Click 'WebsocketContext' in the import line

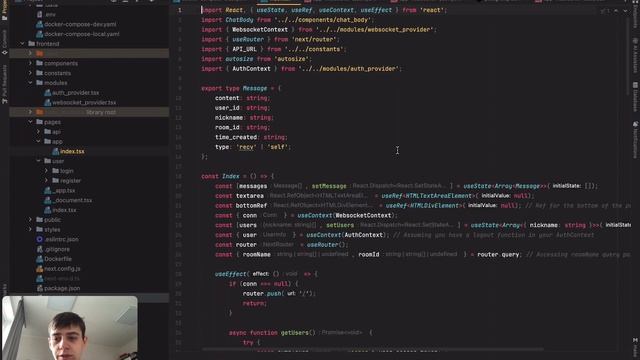point(260,29)
